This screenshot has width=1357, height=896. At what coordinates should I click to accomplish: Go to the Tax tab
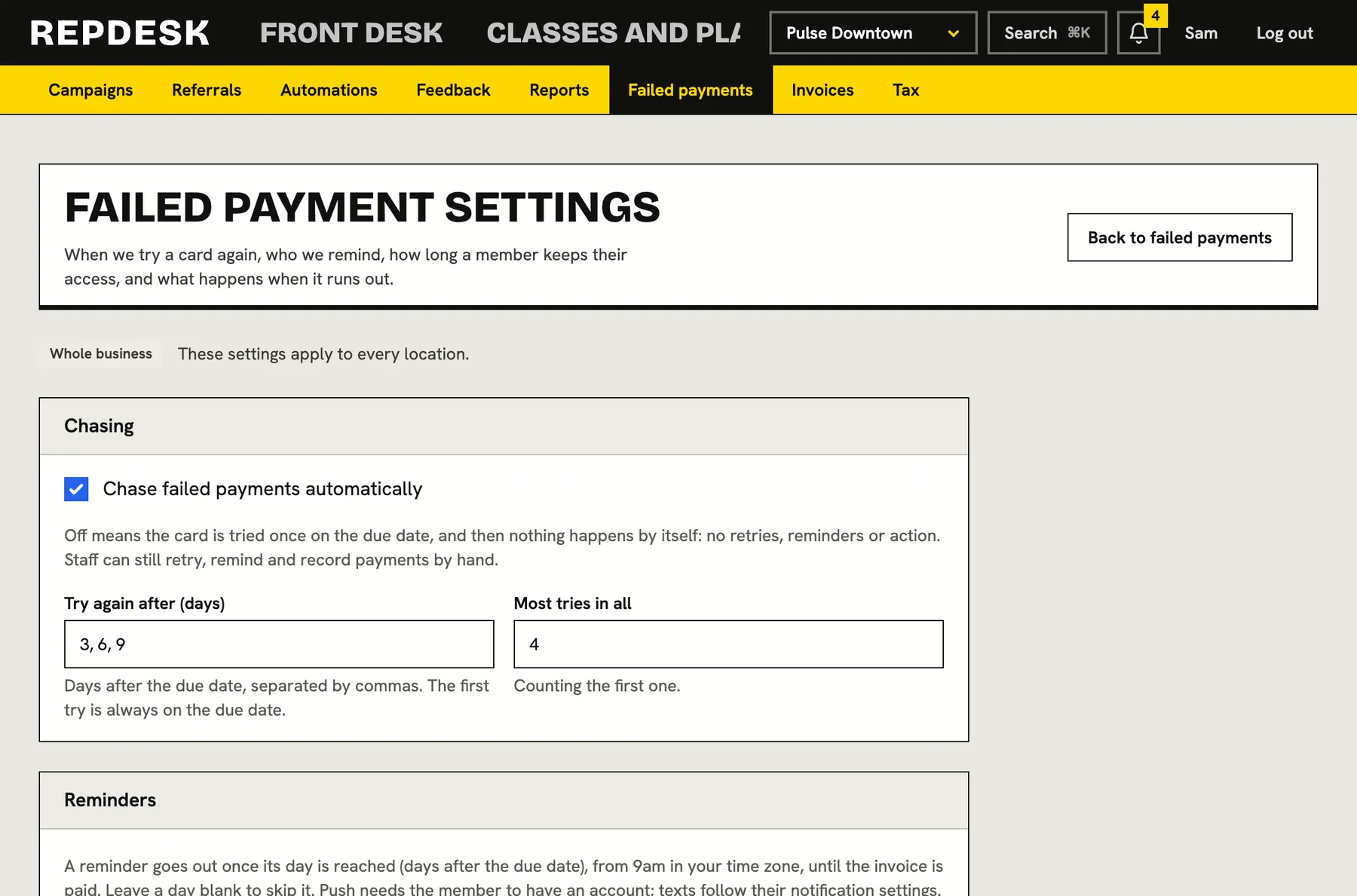click(905, 90)
